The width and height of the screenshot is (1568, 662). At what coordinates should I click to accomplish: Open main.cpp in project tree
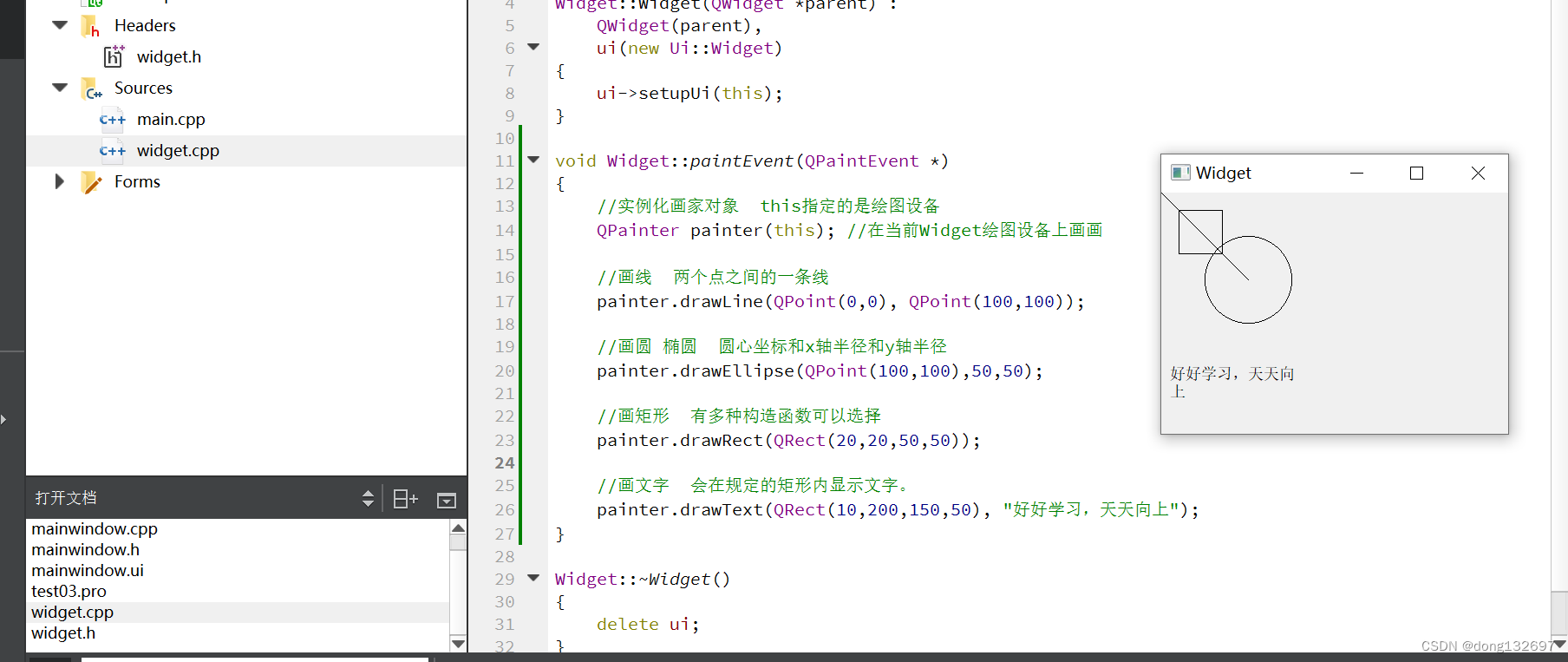point(171,119)
